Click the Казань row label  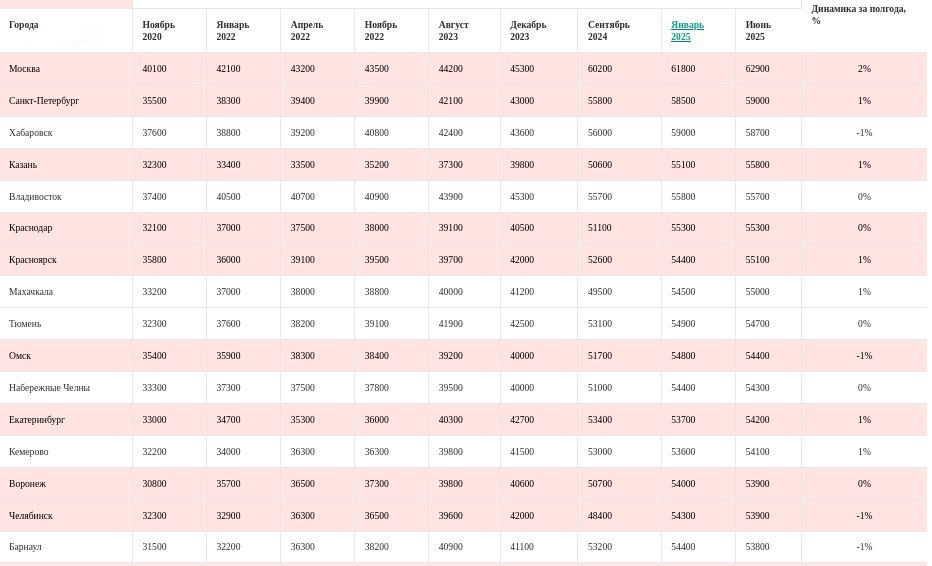point(23,165)
